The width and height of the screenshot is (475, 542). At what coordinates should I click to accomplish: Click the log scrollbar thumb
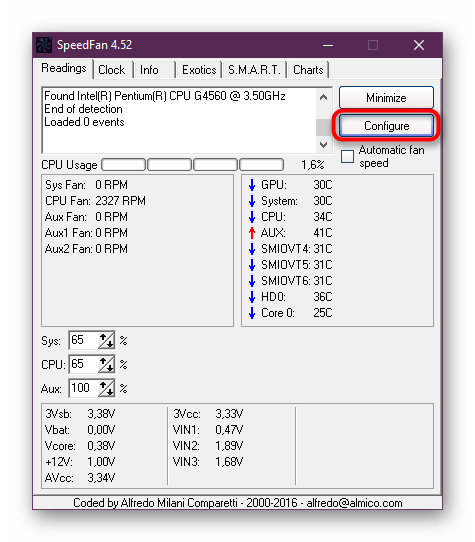tap(323, 127)
